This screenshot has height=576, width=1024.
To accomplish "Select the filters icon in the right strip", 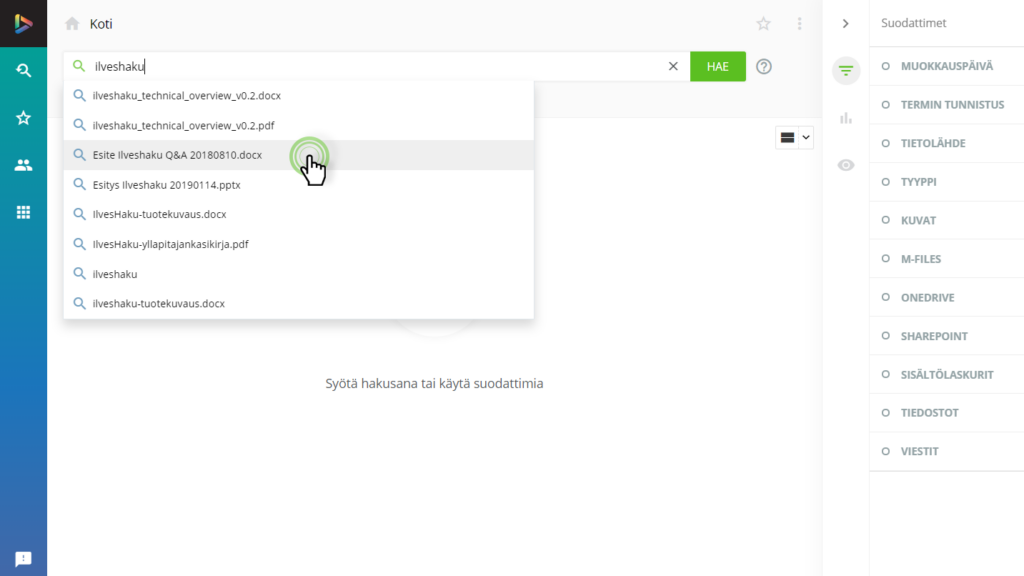I will point(846,71).
